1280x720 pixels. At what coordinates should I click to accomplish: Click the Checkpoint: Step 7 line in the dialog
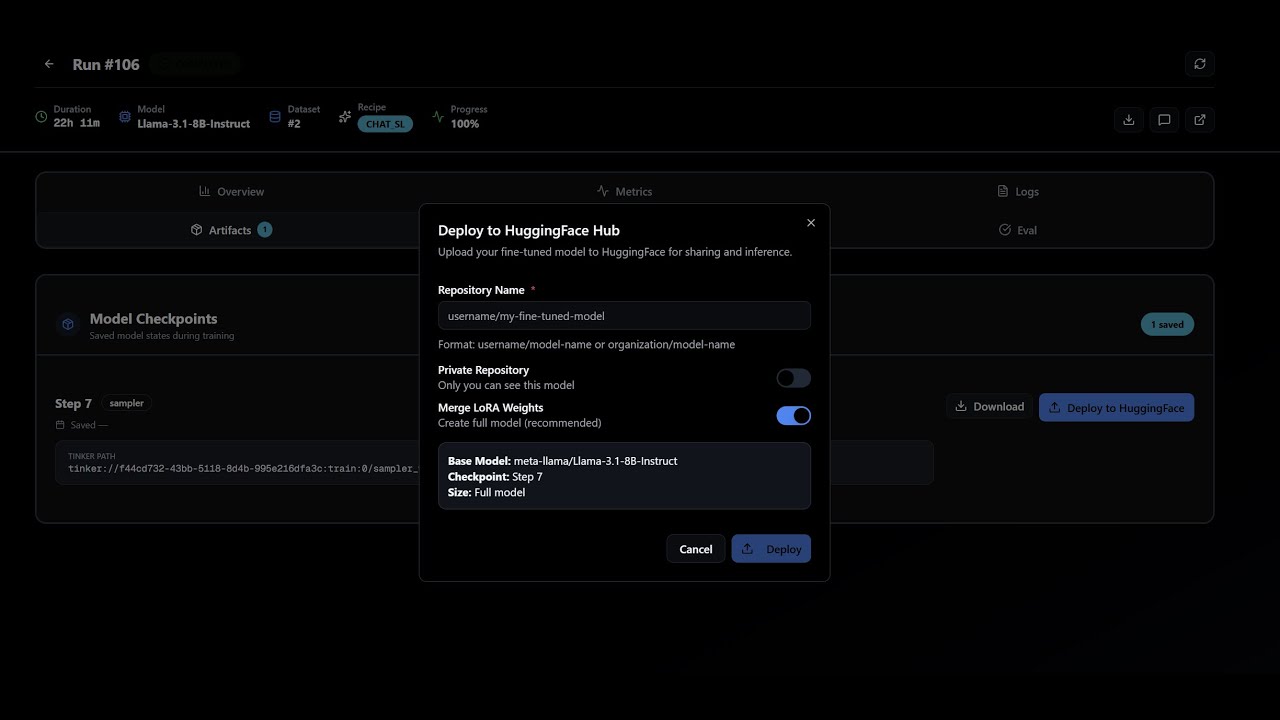point(495,477)
